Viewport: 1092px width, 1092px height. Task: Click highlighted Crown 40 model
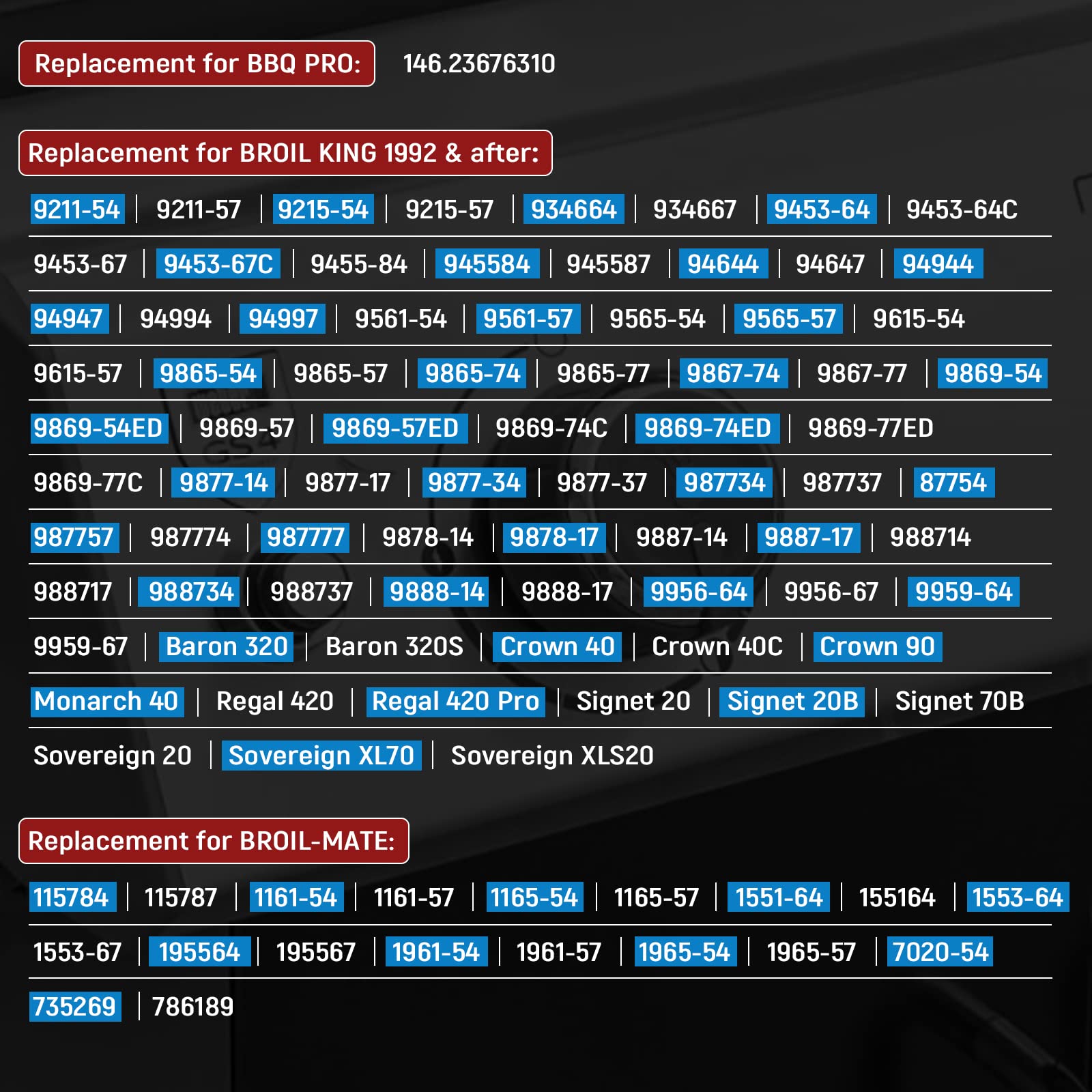click(558, 646)
